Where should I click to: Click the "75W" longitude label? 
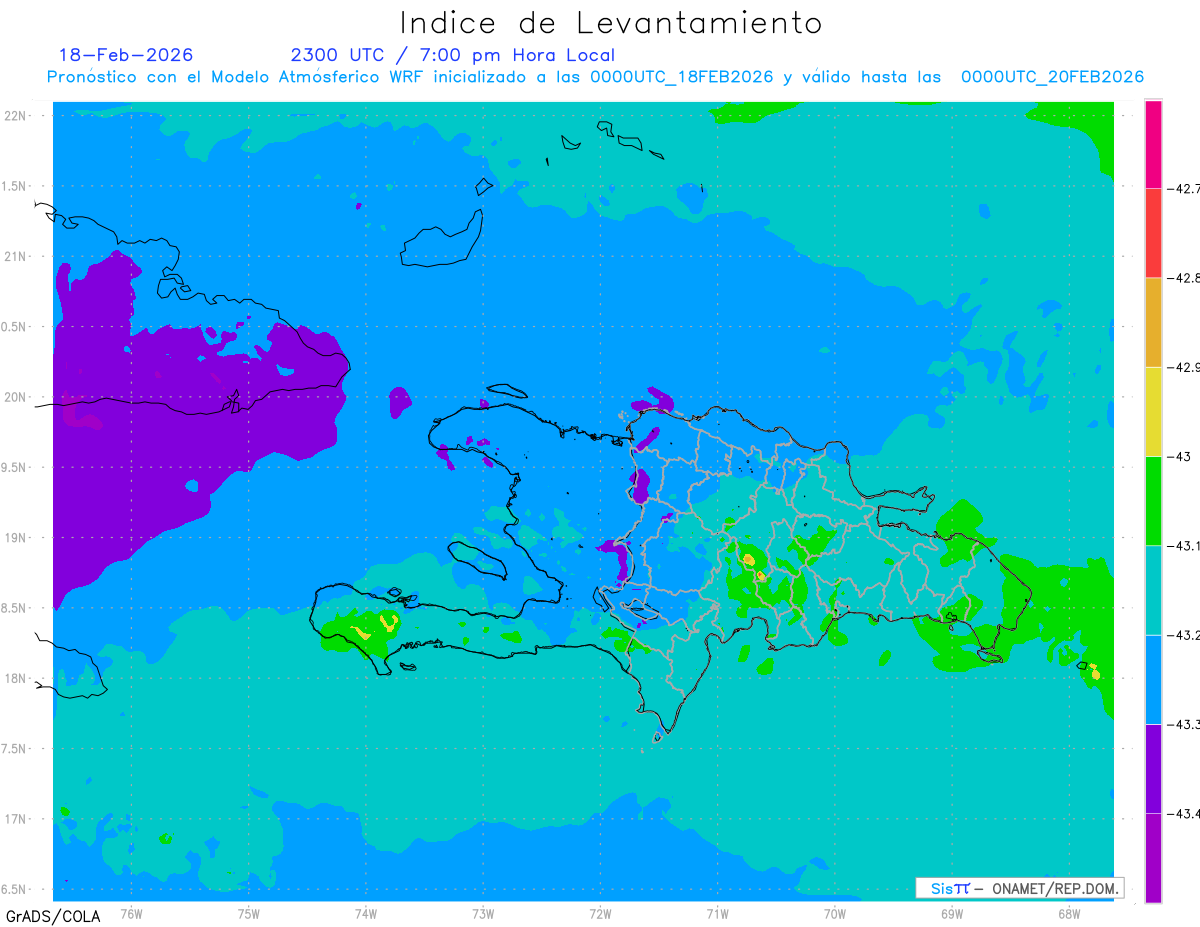[249, 913]
